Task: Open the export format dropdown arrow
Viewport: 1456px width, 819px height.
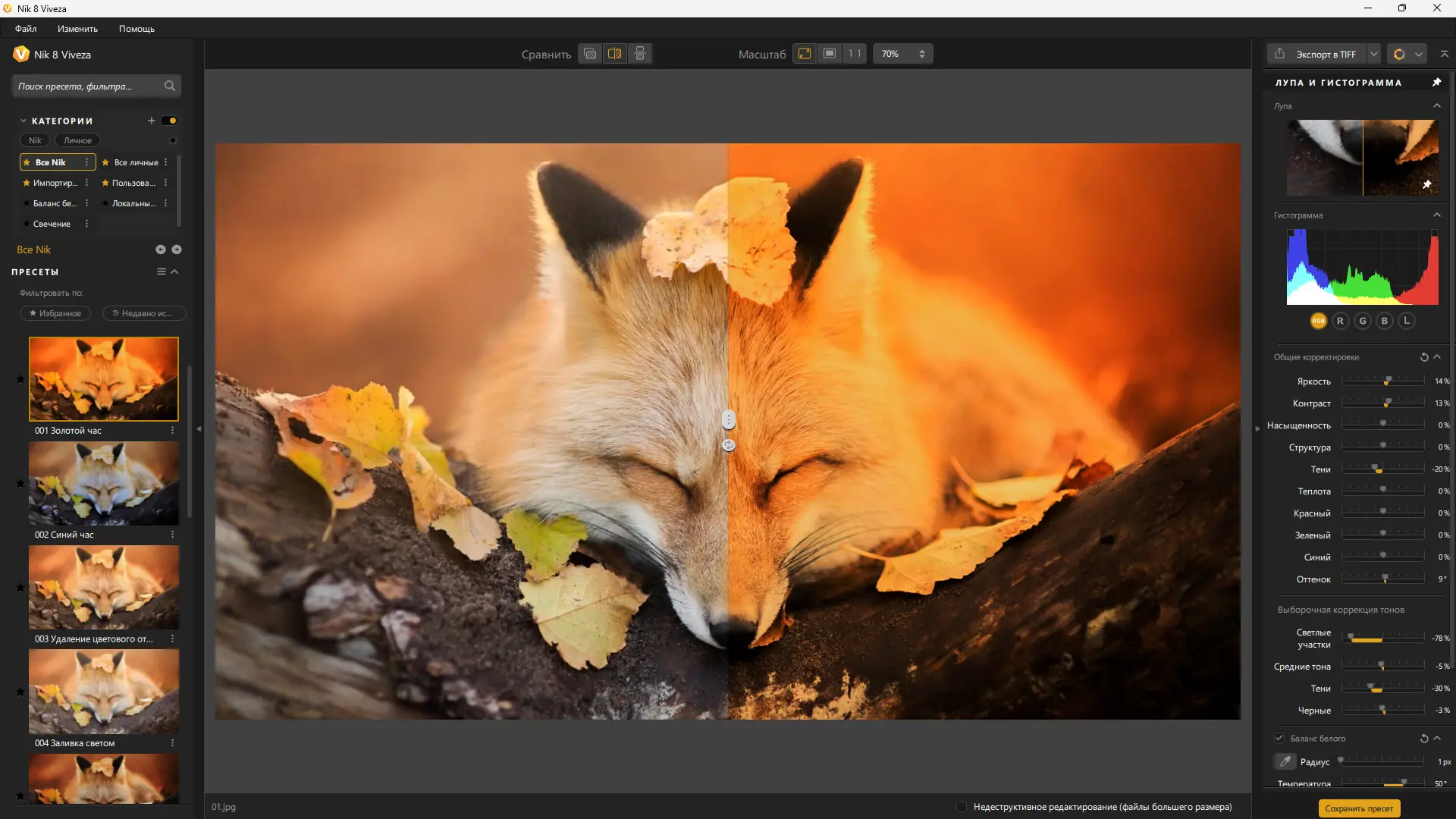Action: [1373, 54]
